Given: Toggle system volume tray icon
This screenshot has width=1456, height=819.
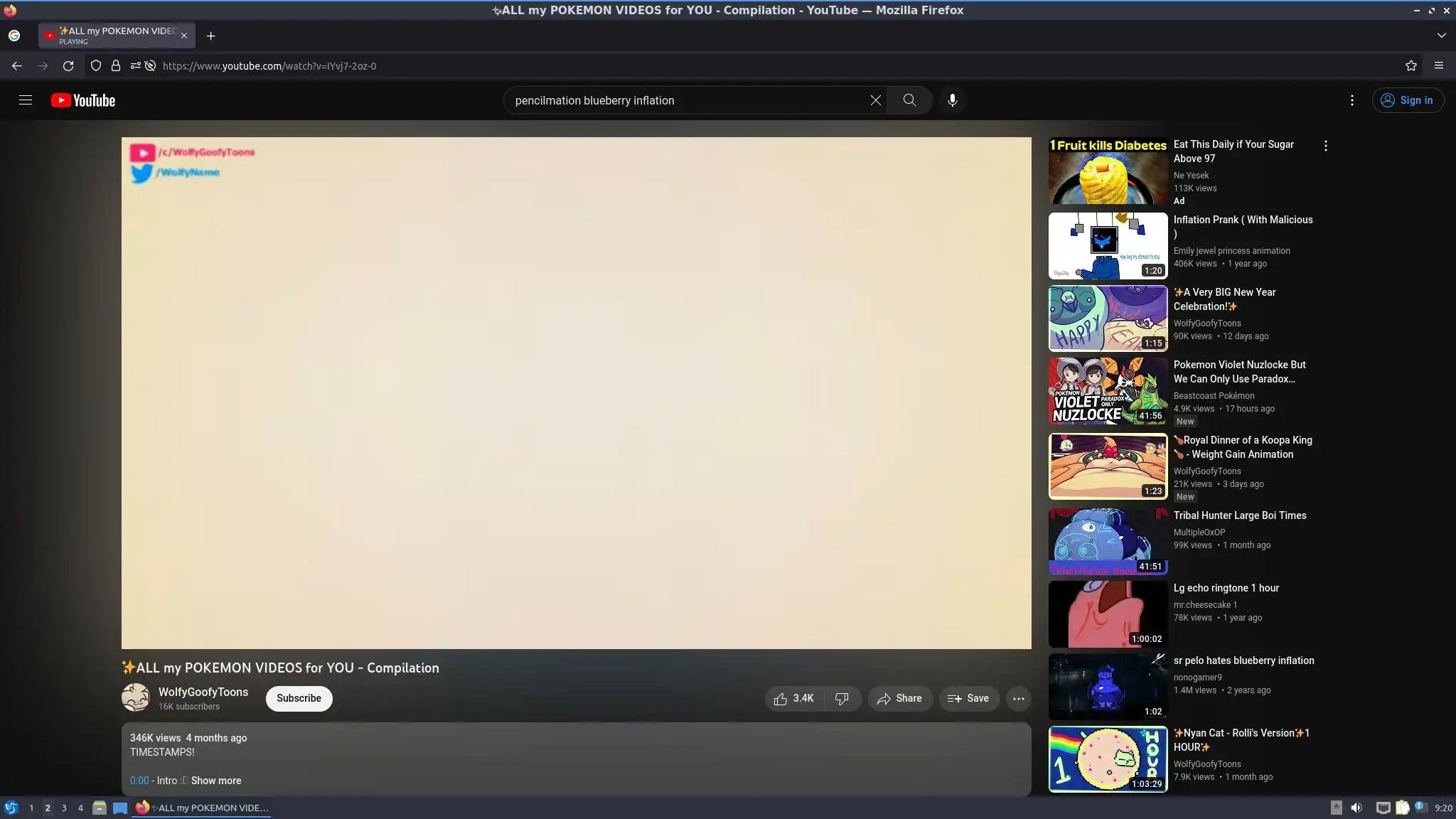Looking at the screenshot, I should pyautogui.click(x=1356, y=808).
